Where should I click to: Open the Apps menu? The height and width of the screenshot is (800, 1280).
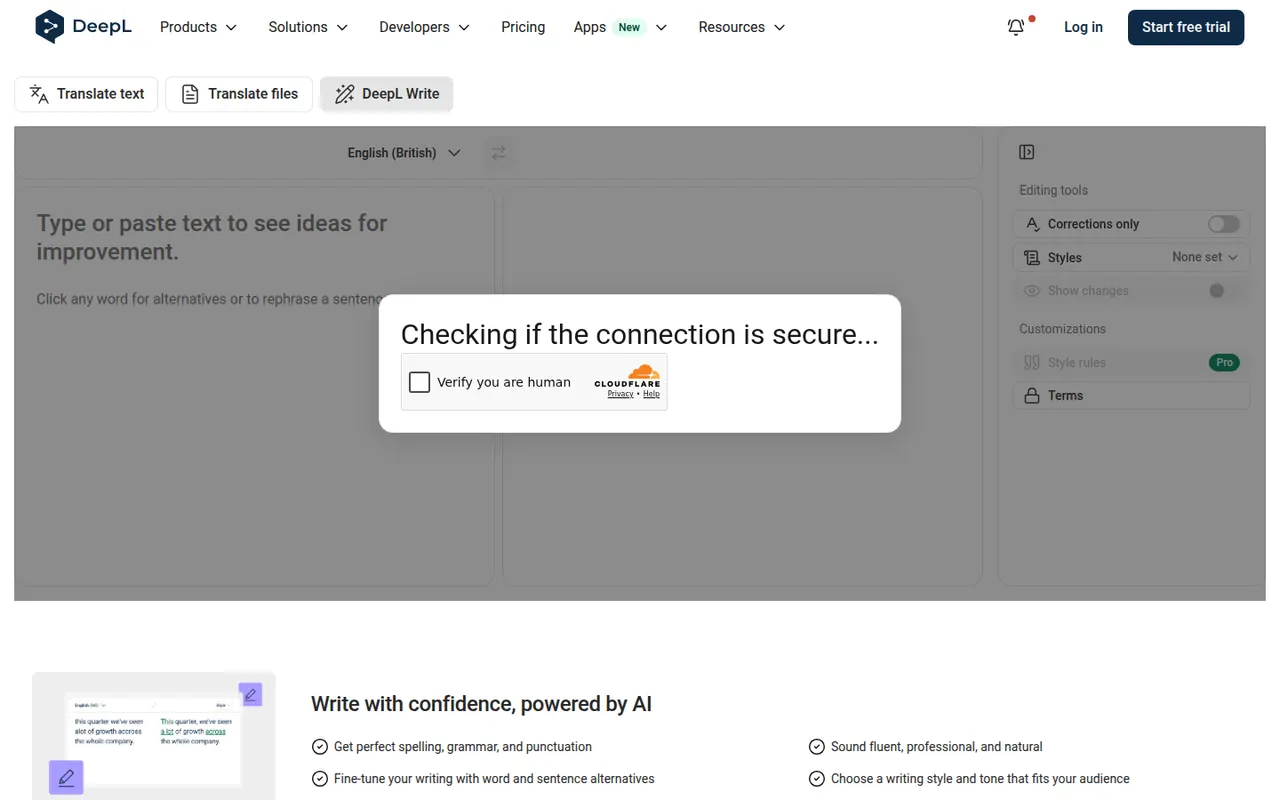(620, 27)
